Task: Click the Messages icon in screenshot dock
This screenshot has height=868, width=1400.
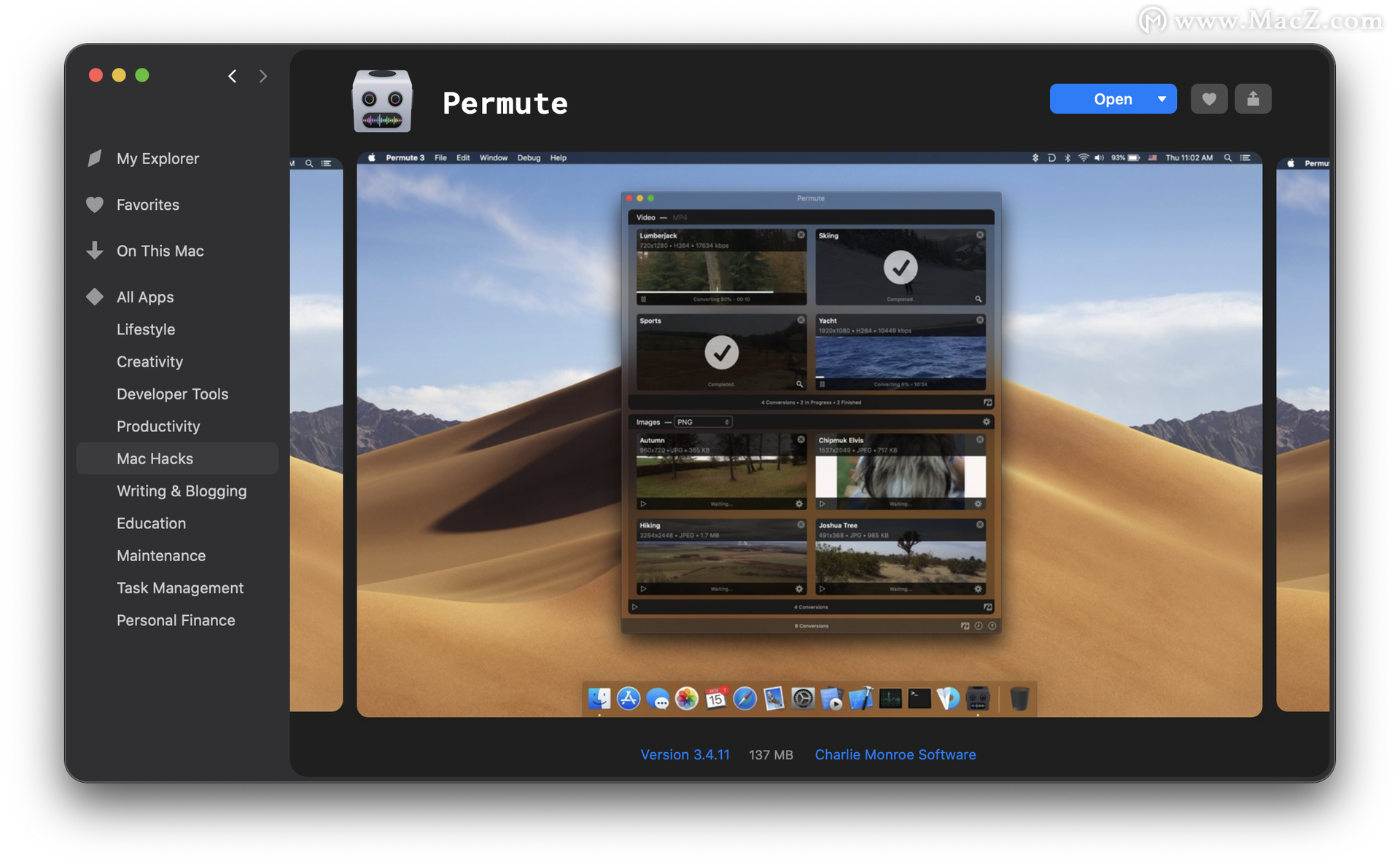Action: (658, 698)
